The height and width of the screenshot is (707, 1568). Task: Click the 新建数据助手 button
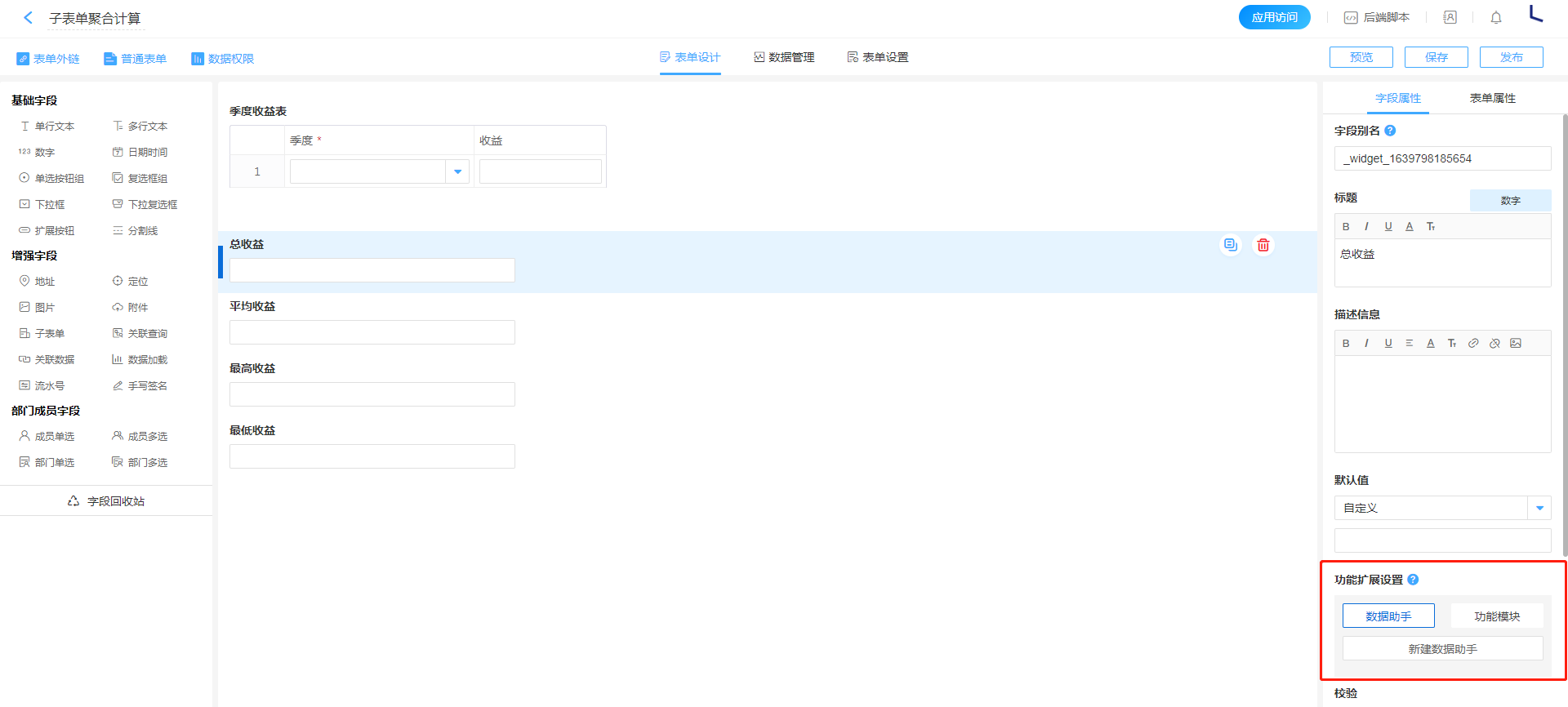(1442, 649)
